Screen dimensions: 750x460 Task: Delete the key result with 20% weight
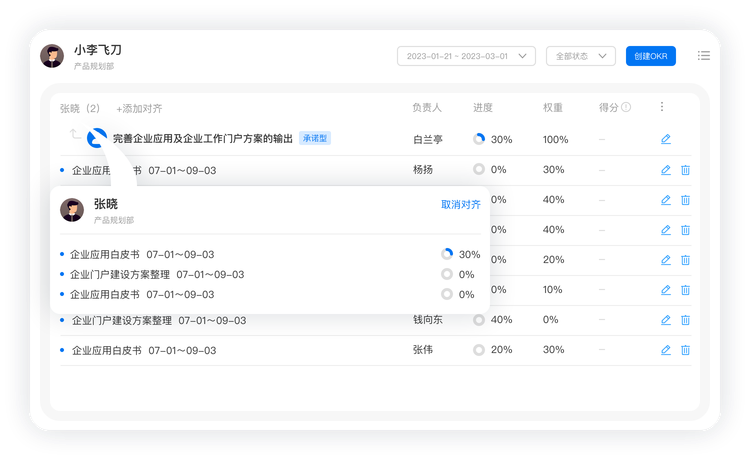685,260
